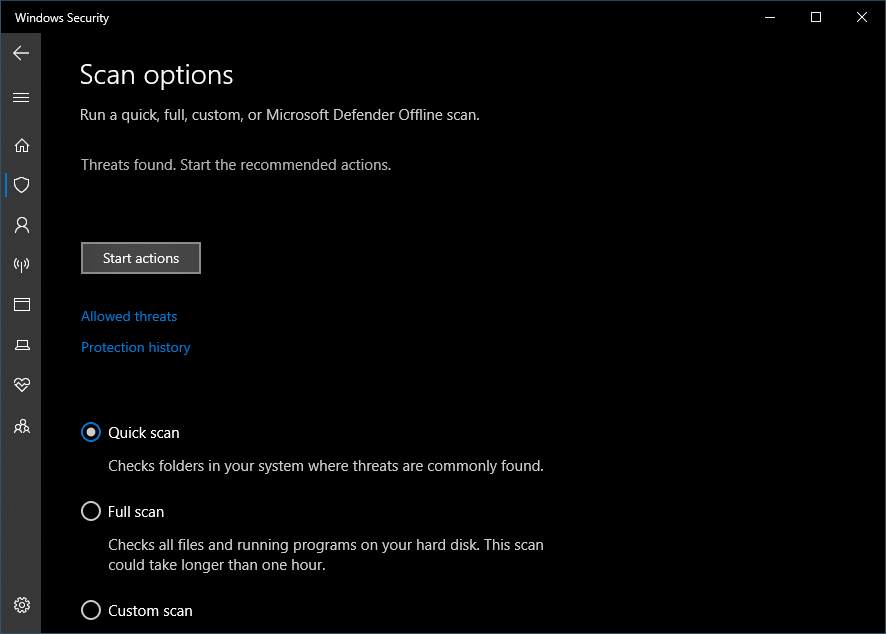View Protection history

[x=135, y=347]
